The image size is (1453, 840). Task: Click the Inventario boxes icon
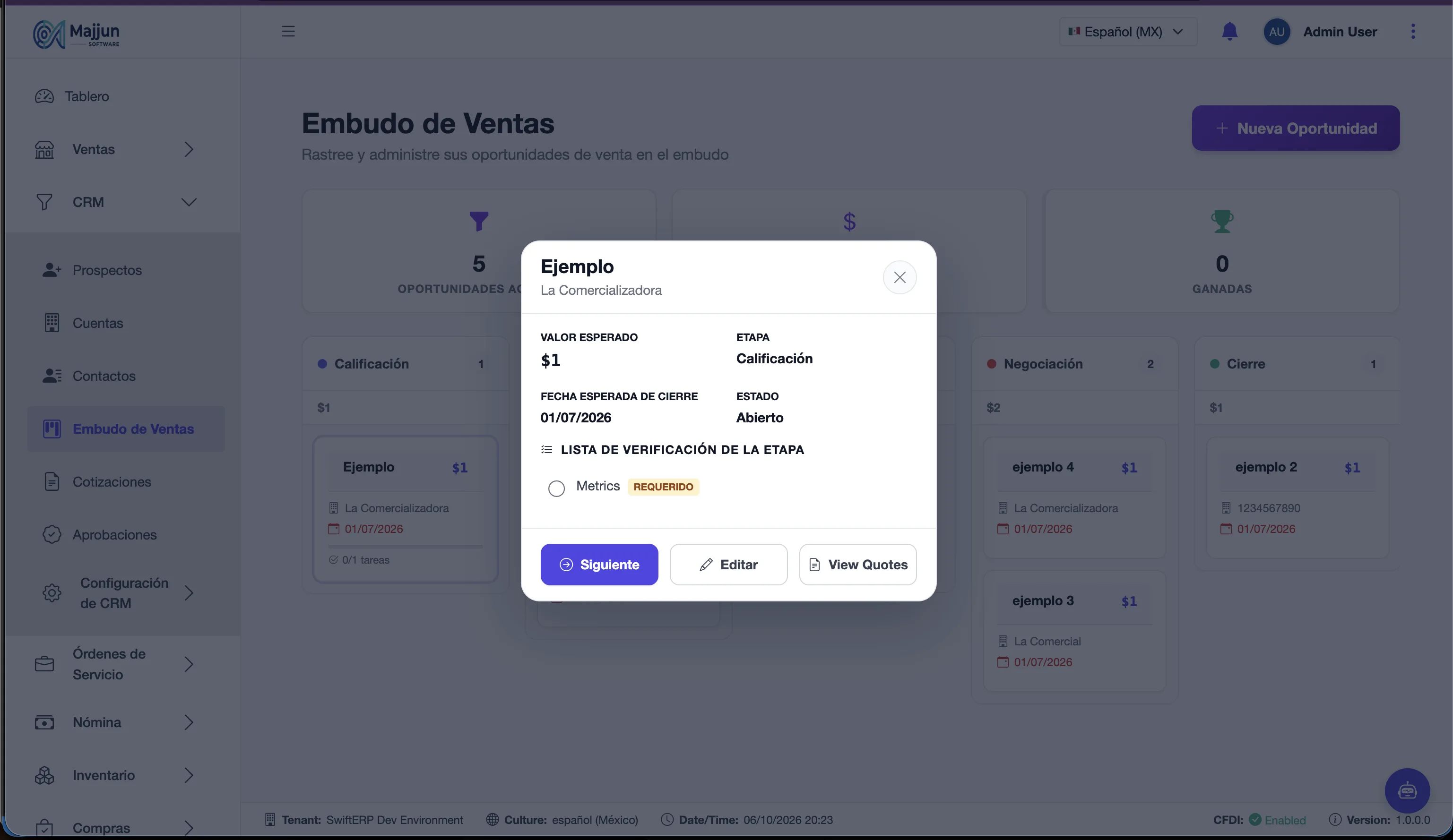click(x=44, y=775)
